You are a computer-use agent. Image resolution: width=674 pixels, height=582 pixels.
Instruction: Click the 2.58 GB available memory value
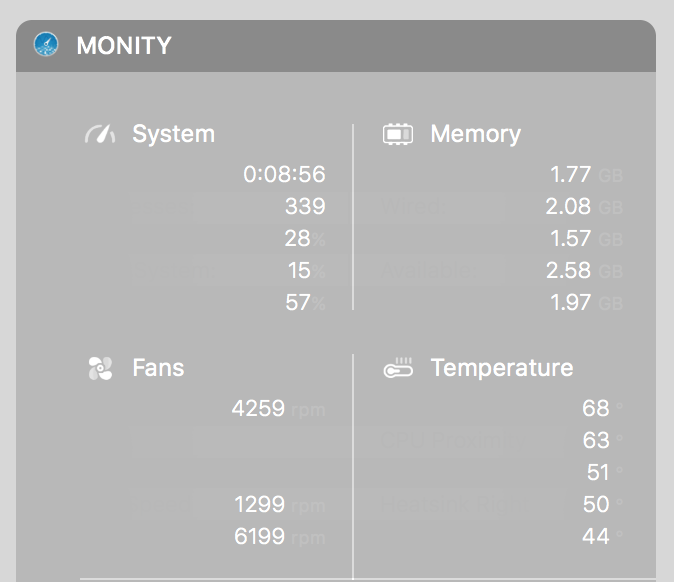pos(584,271)
